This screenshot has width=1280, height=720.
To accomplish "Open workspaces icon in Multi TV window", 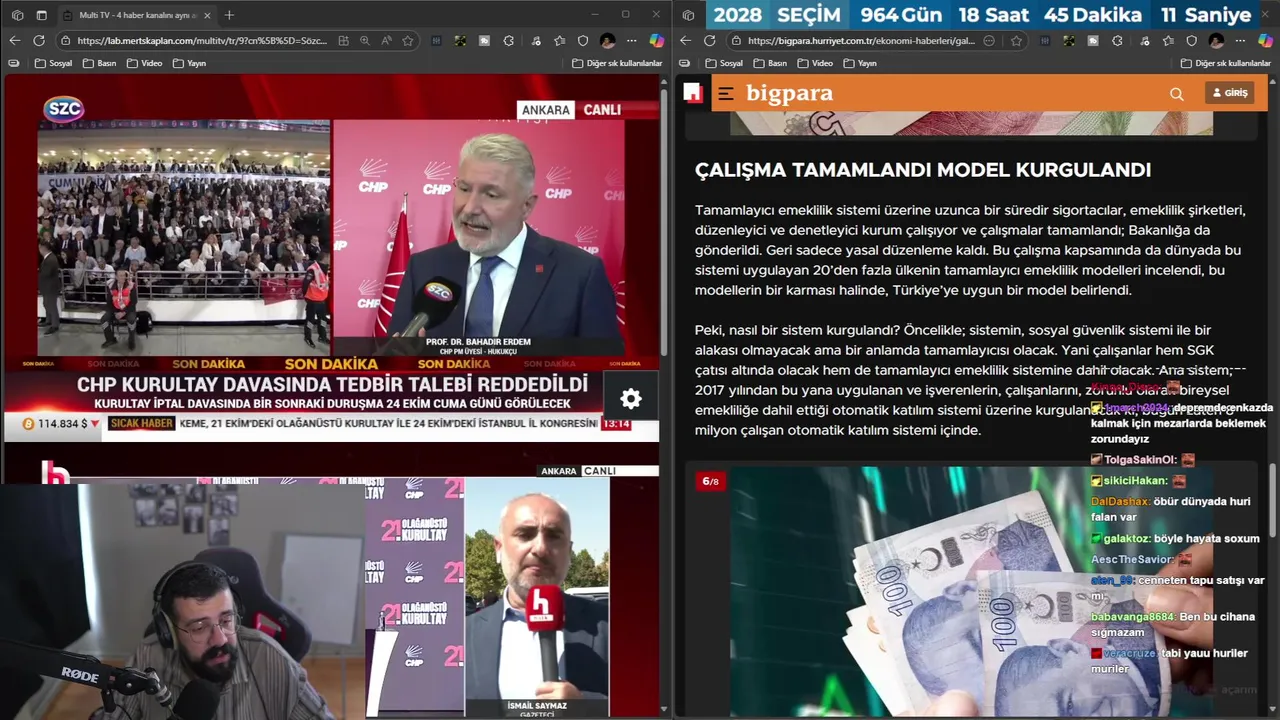I will click(x=17, y=15).
